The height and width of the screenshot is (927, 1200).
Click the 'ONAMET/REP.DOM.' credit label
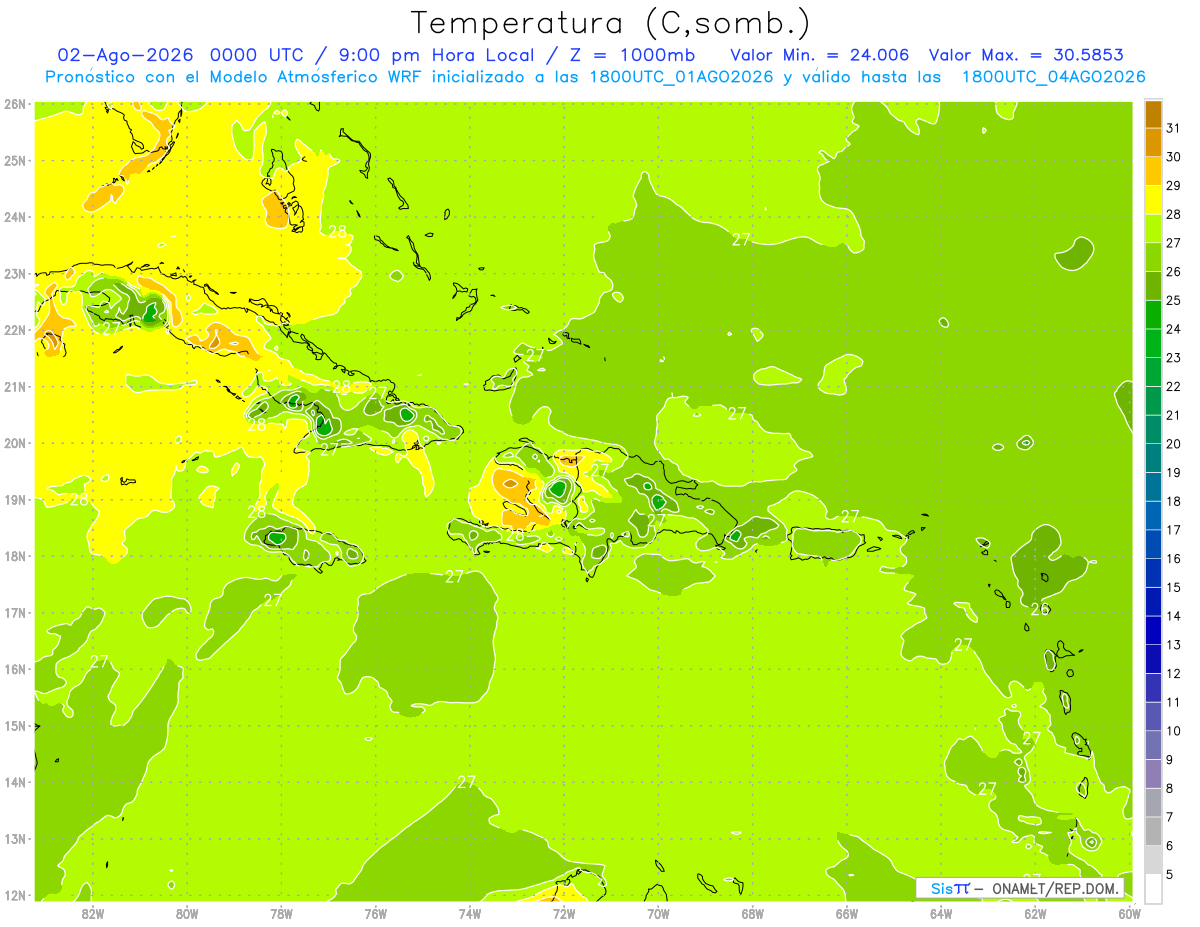pyautogui.click(x=1055, y=888)
